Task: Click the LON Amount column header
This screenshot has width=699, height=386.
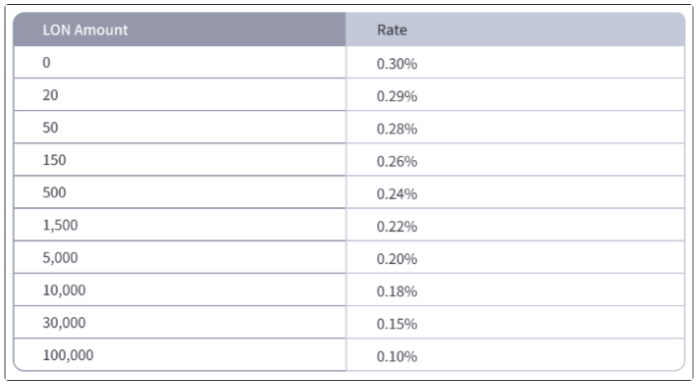Action: (180, 29)
